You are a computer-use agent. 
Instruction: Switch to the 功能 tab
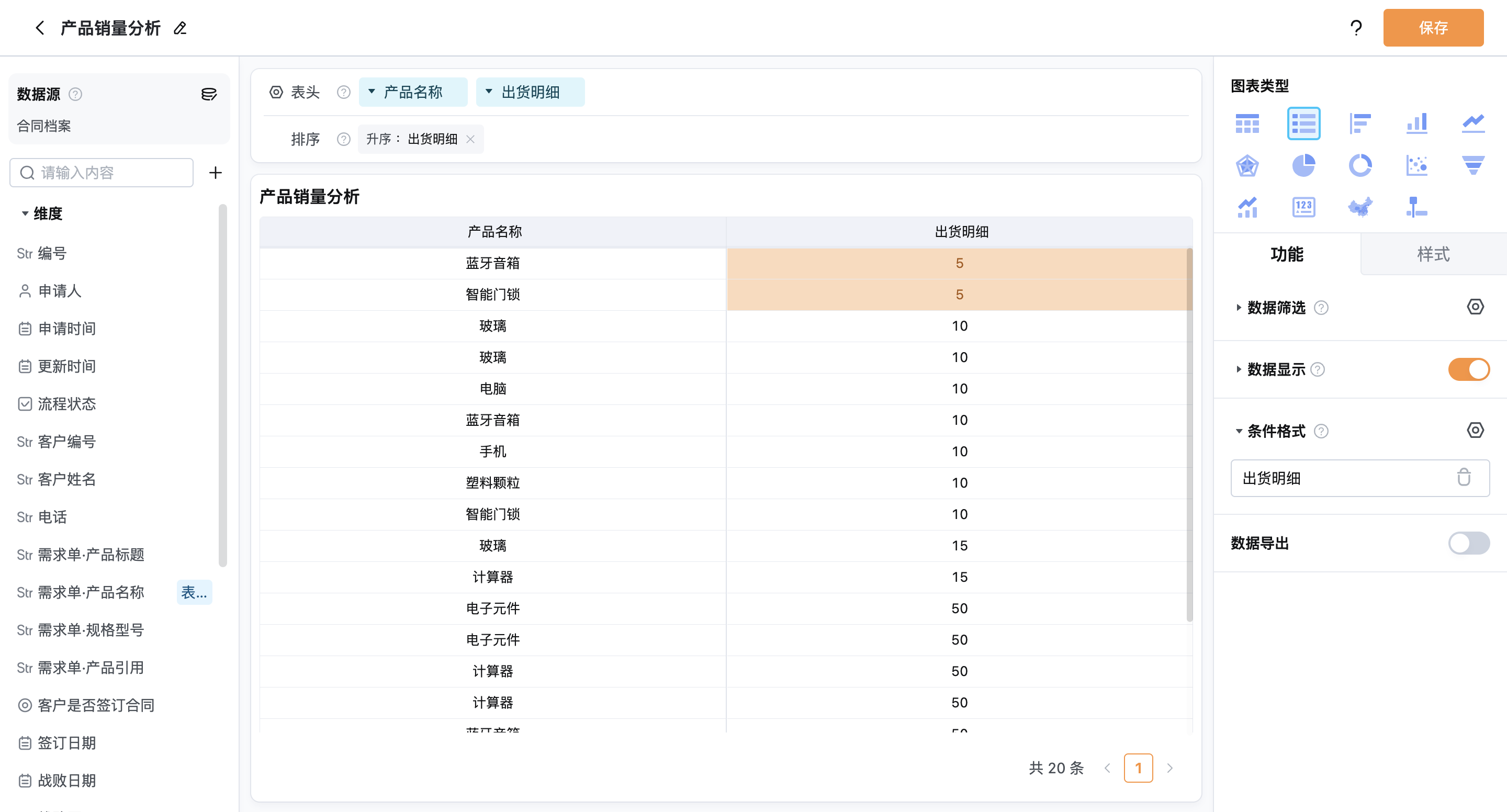tap(1287, 254)
